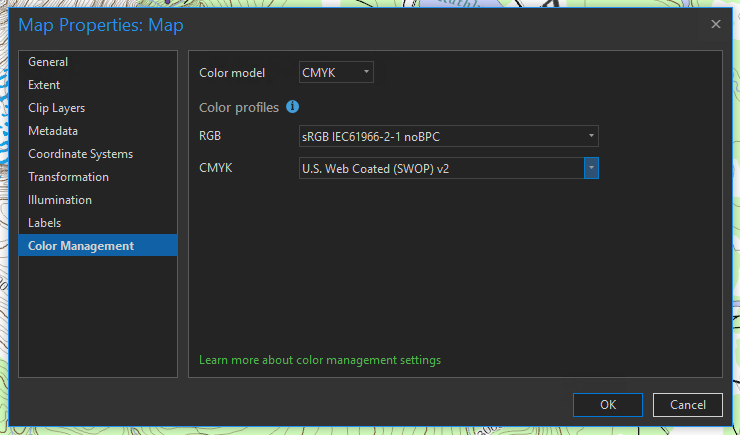Click the Color profiles info icon
740x435 pixels.
293,107
